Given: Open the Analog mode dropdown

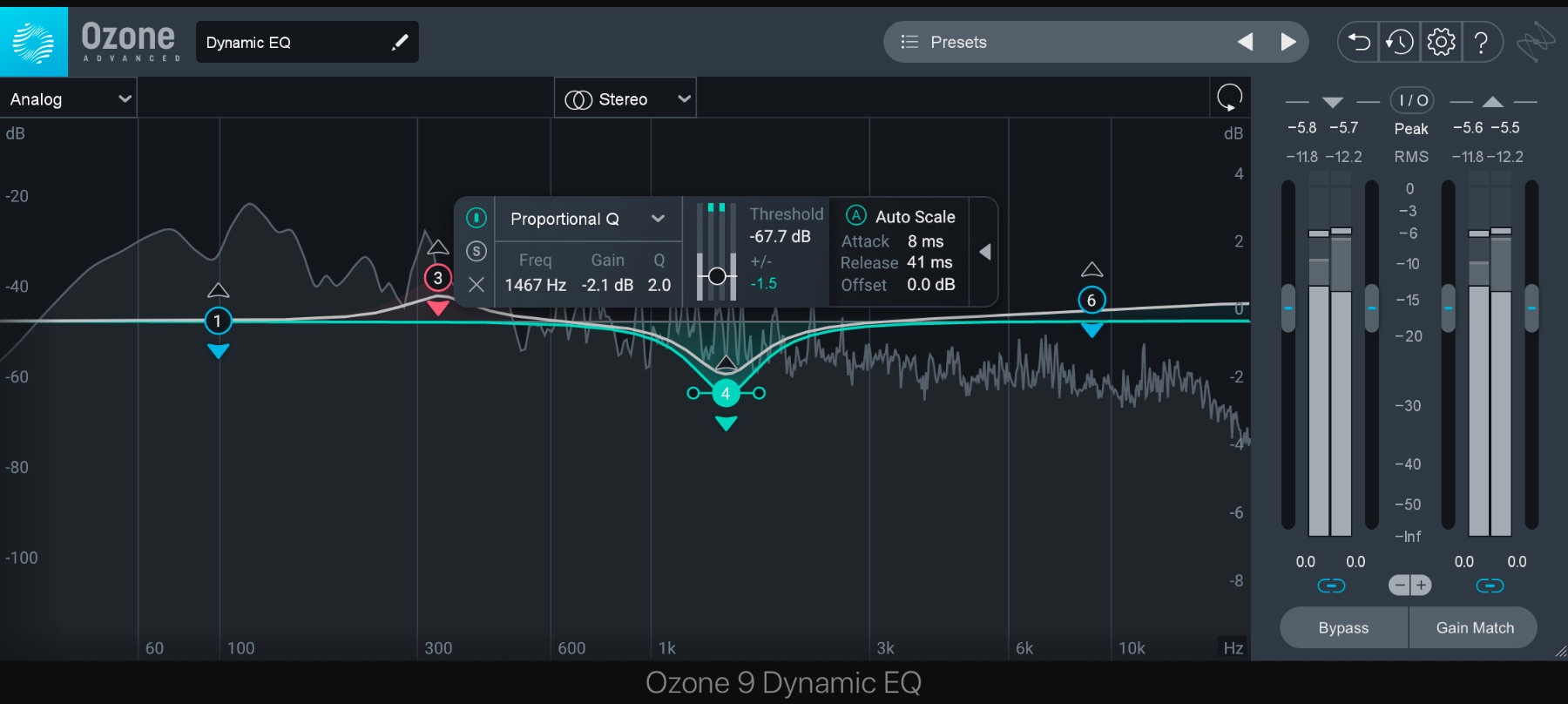Looking at the screenshot, I should point(69,99).
